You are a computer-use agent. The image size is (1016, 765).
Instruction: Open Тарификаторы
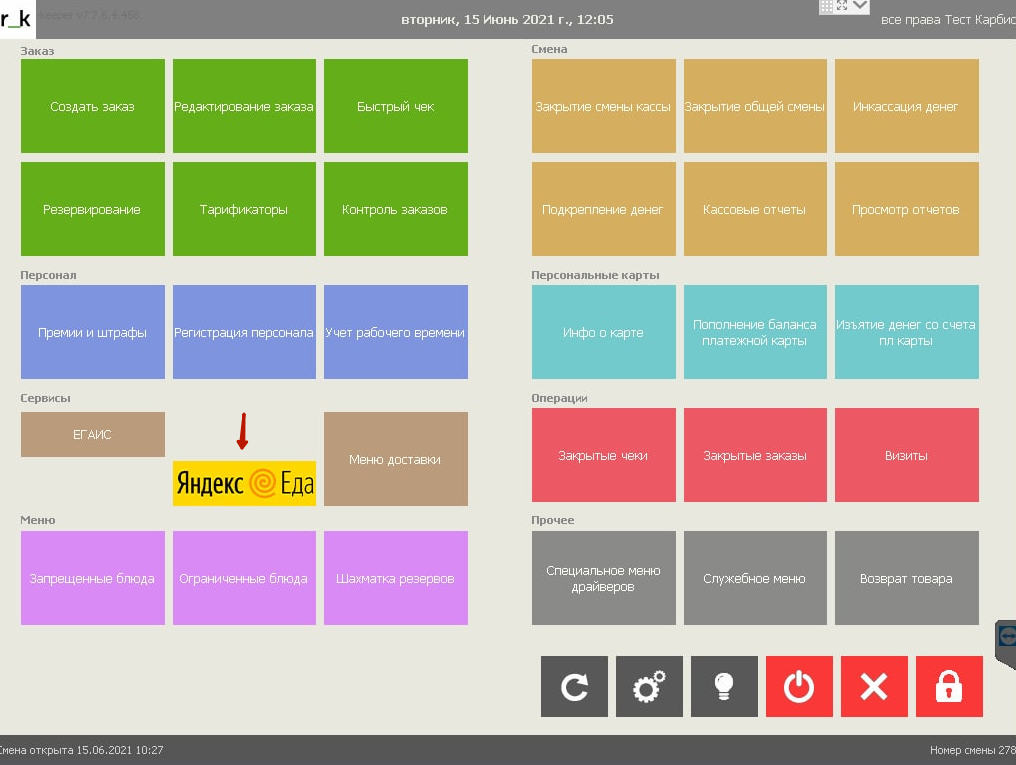pos(244,209)
